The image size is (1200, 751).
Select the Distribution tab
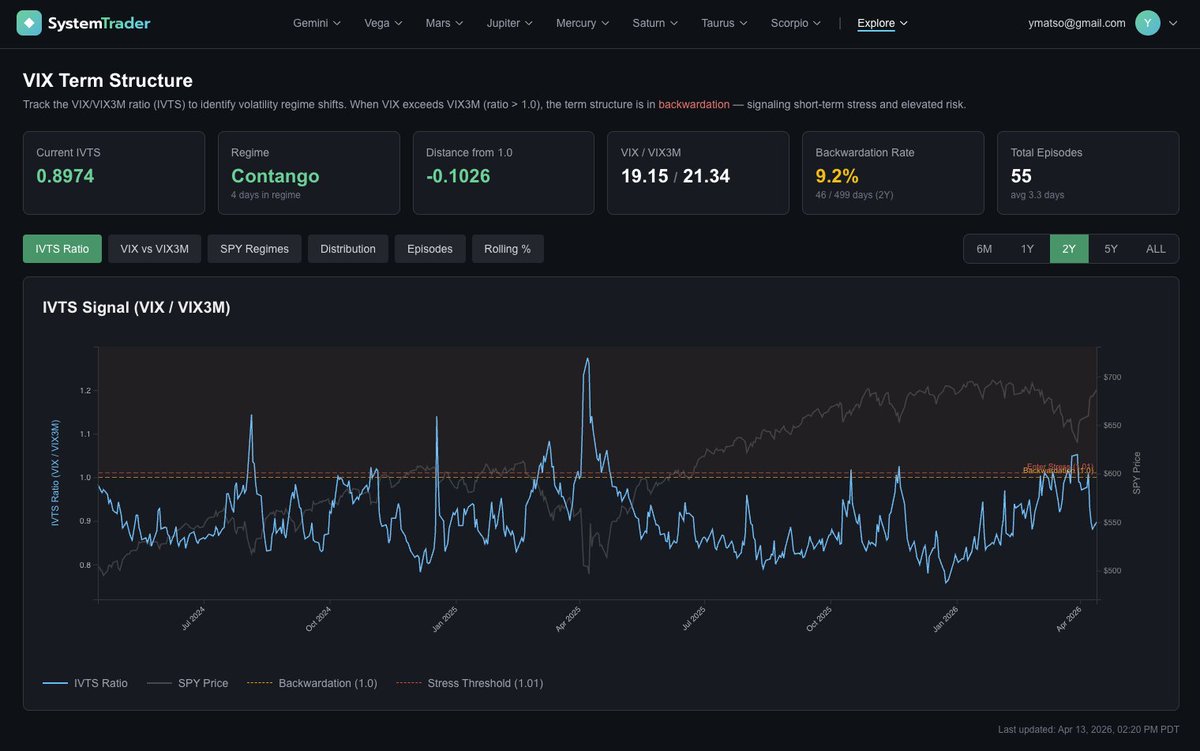coord(347,248)
